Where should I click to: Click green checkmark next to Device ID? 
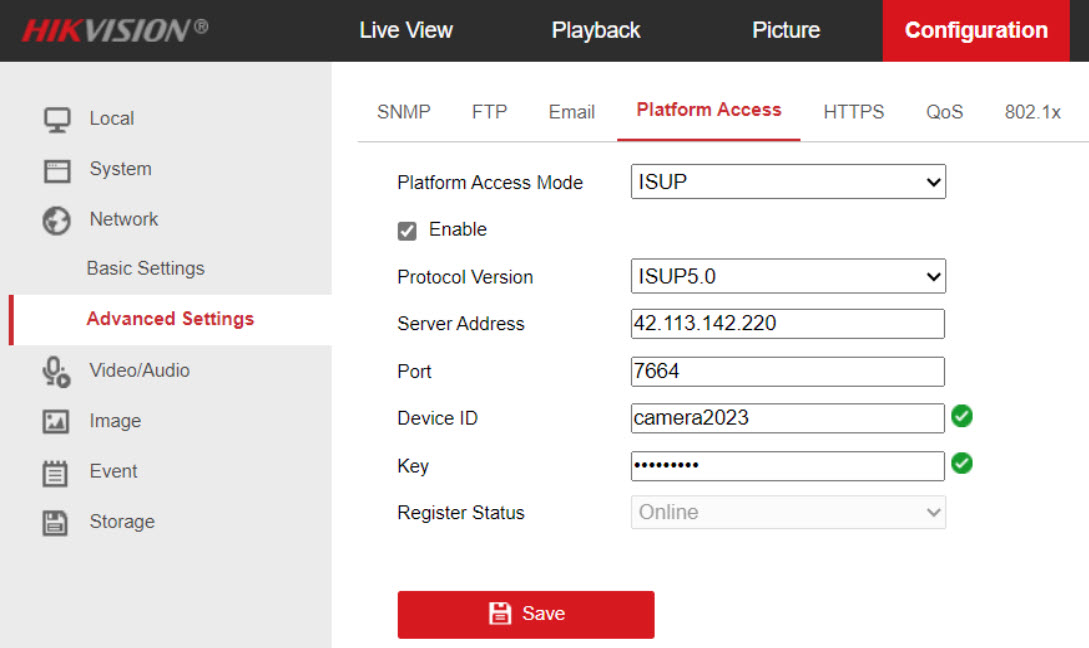point(962,417)
